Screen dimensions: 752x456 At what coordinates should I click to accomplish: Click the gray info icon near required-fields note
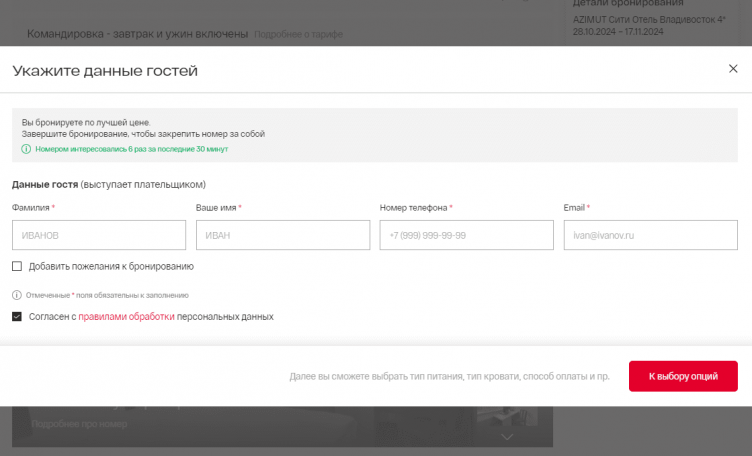click(x=17, y=296)
